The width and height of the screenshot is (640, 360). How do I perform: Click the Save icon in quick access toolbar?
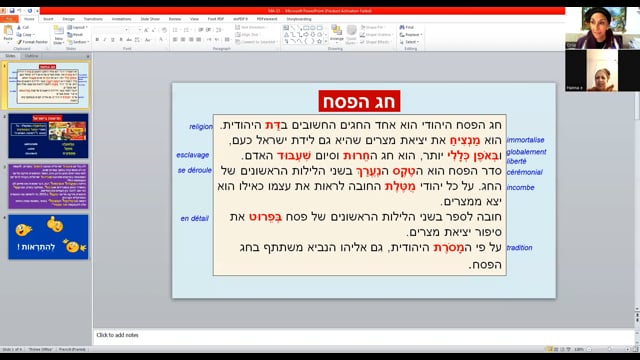pyautogui.click(x=12, y=11)
